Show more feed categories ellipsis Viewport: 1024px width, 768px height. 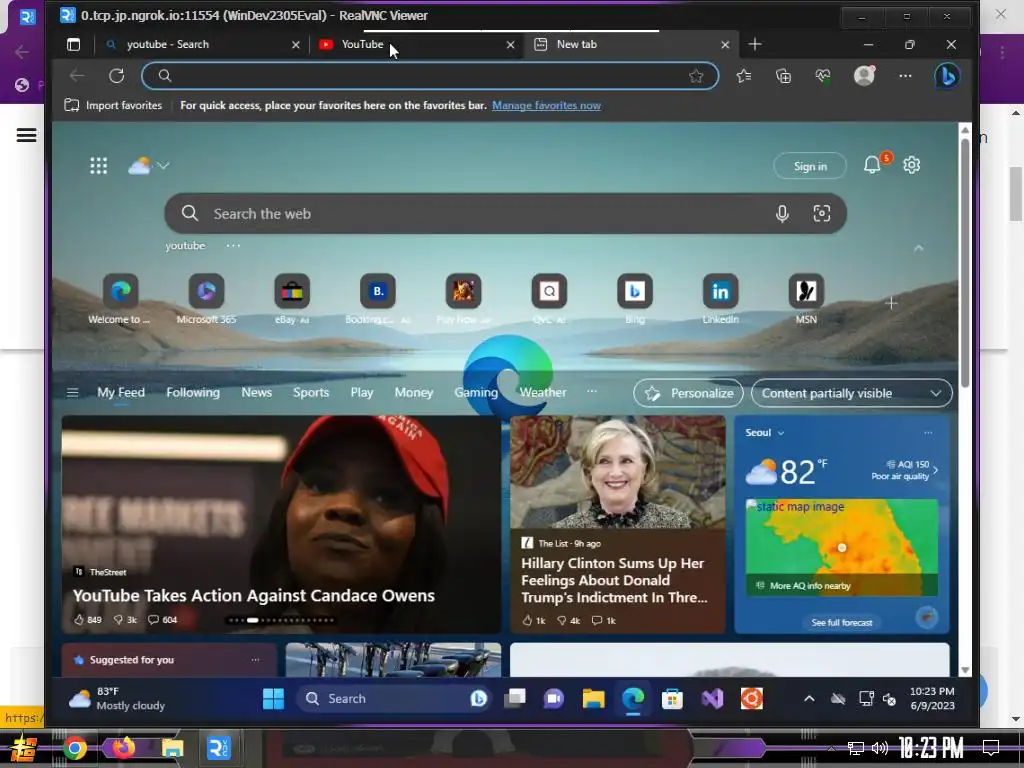[592, 391]
